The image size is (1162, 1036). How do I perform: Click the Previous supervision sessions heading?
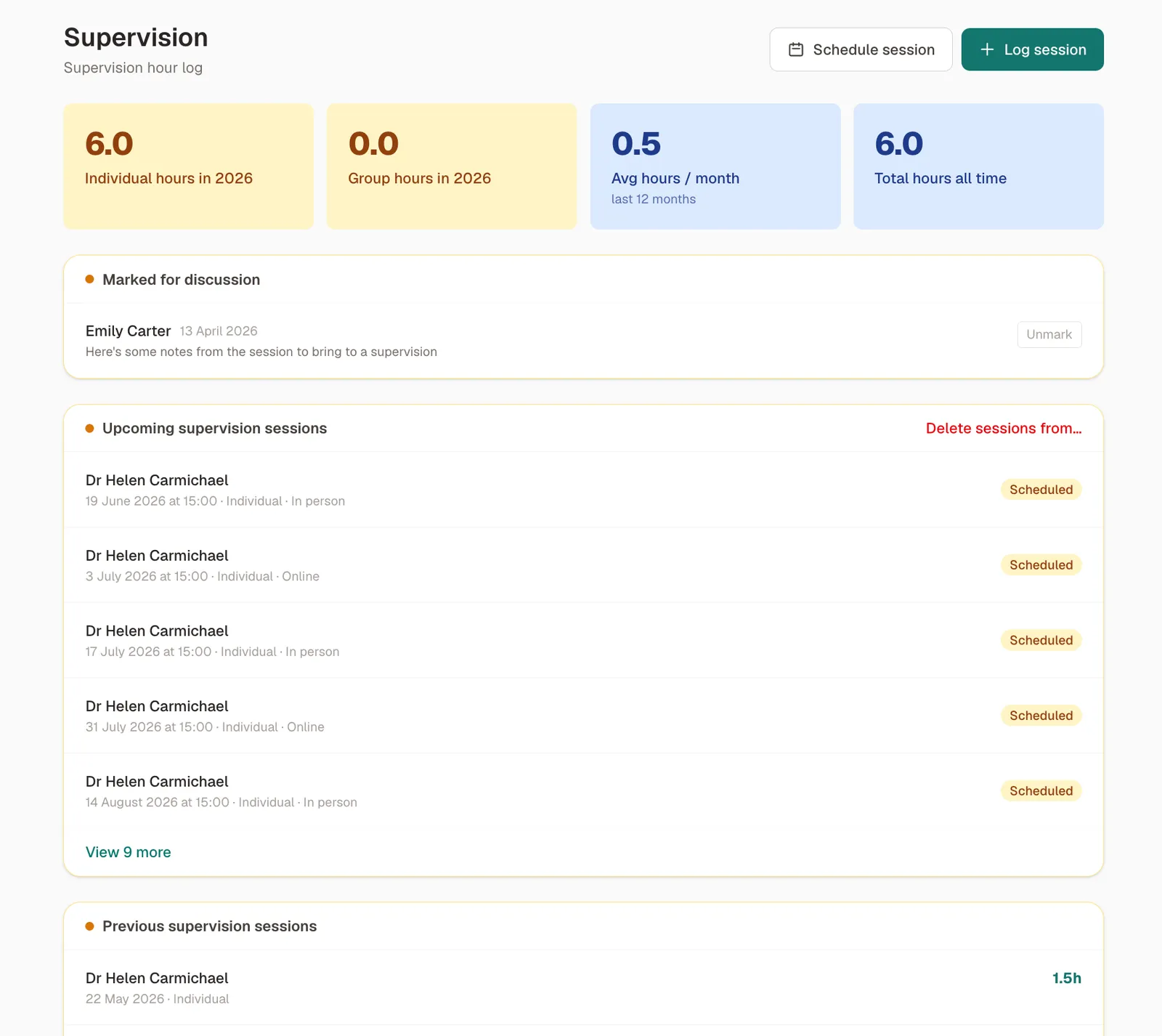[x=209, y=926]
